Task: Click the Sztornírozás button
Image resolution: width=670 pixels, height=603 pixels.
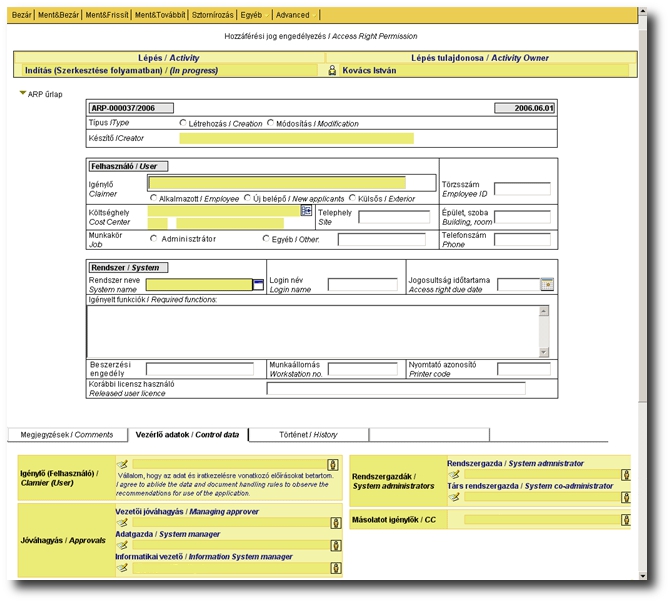Action: (212, 15)
